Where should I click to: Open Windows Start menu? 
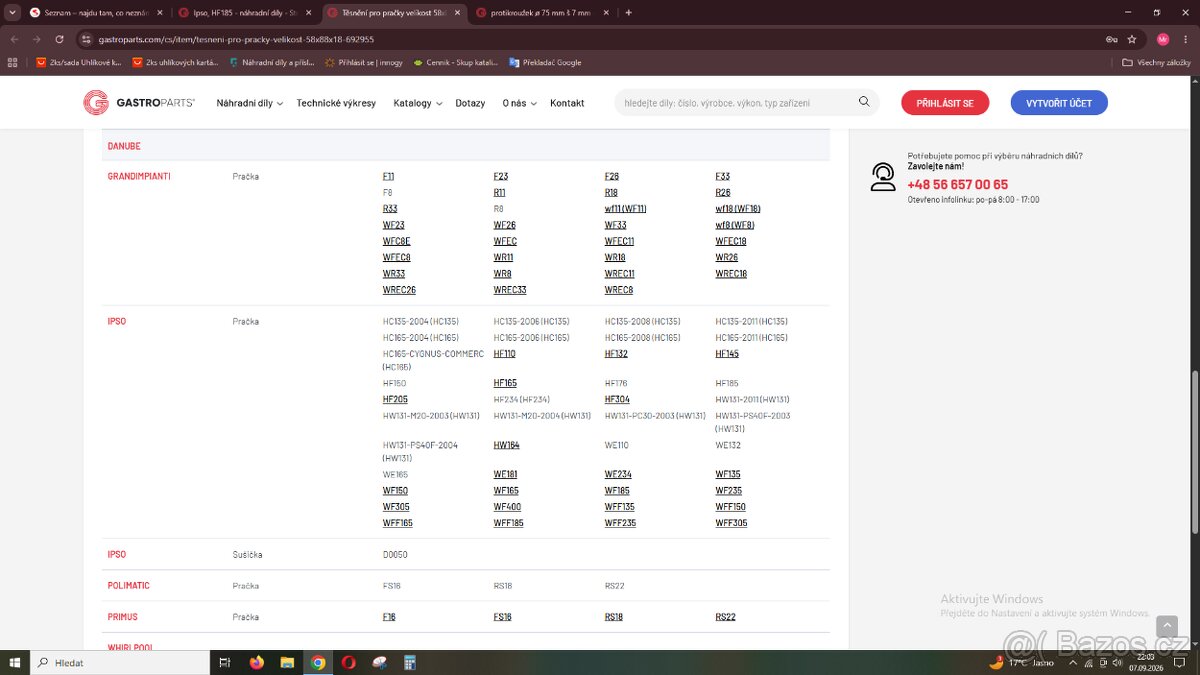(x=15, y=662)
